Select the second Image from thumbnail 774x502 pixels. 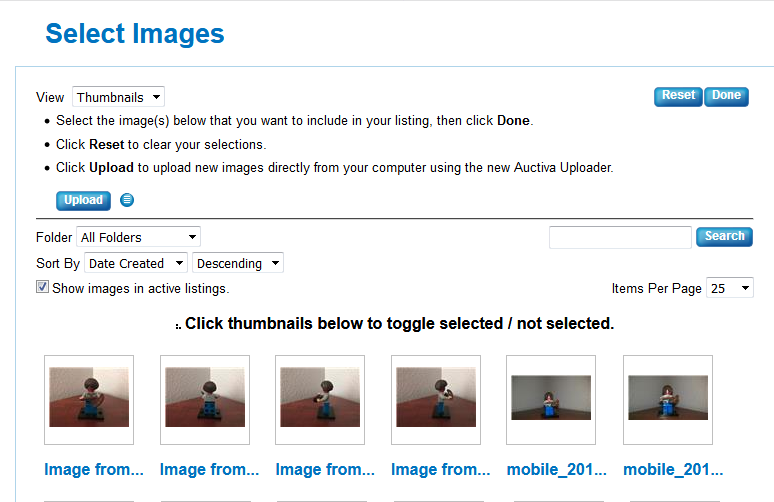pyautogui.click(x=205, y=400)
